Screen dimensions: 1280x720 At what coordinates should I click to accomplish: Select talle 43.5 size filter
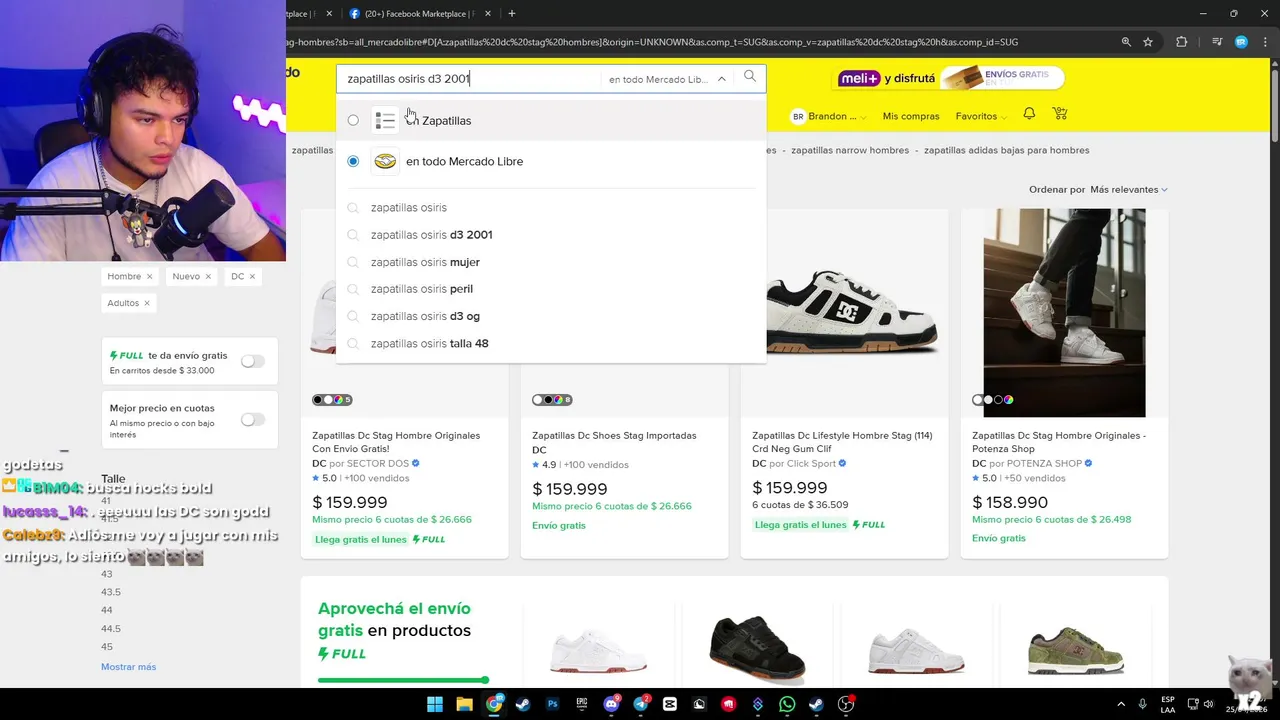point(111,592)
